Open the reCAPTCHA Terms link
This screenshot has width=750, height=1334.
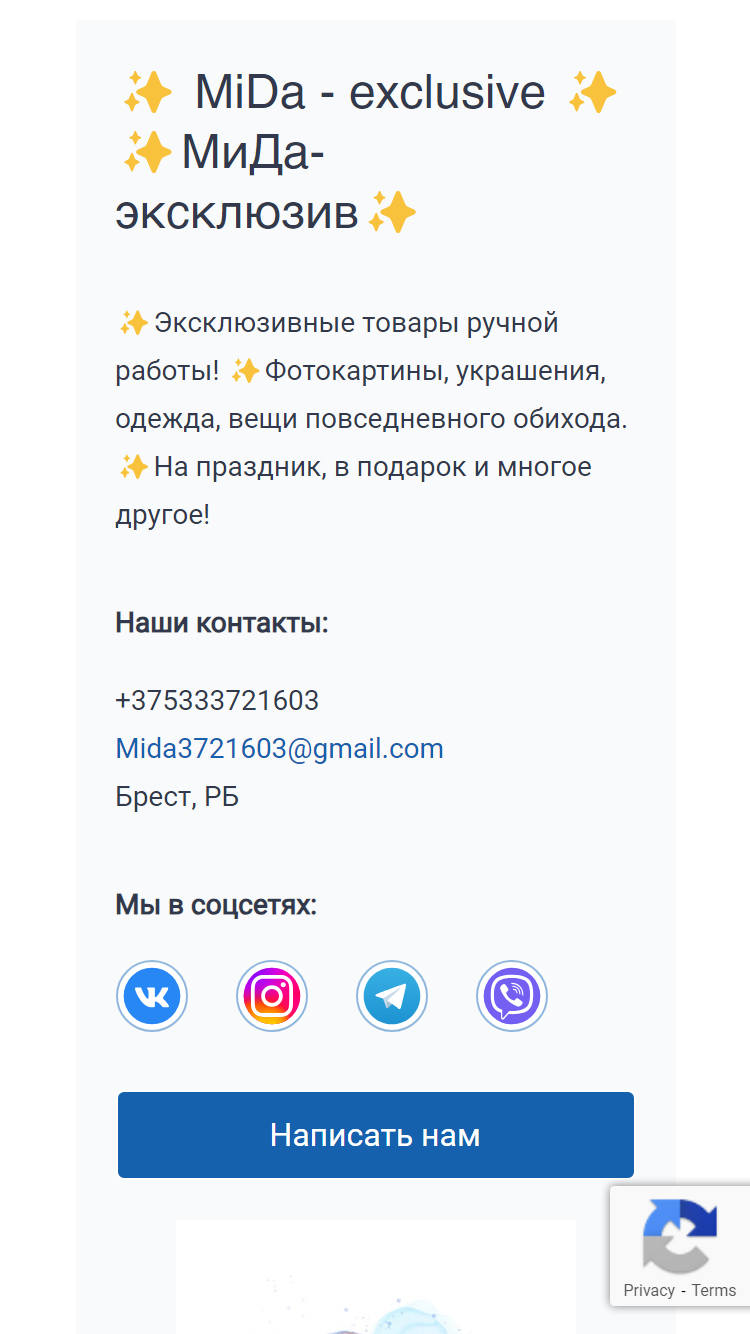click(x=714, y=1290)
